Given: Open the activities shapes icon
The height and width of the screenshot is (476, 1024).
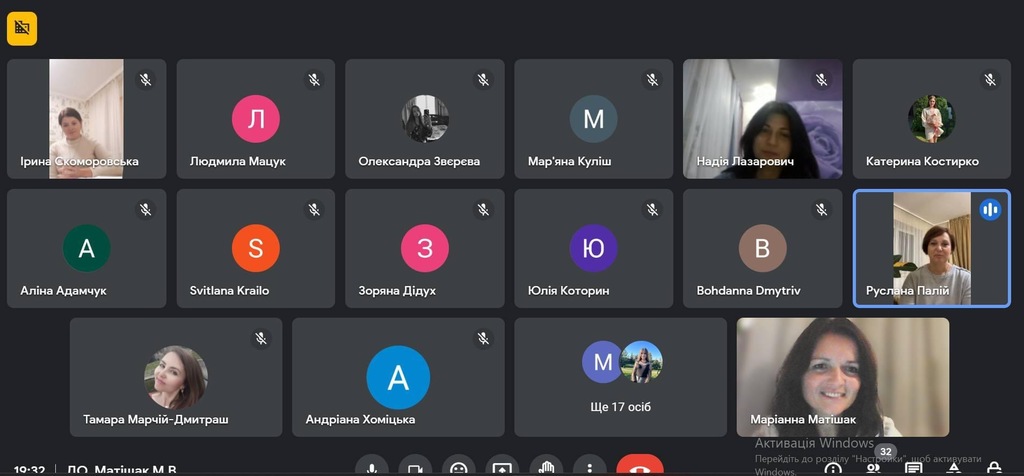Looking at the screenshot, I should (x=953, y=468).
